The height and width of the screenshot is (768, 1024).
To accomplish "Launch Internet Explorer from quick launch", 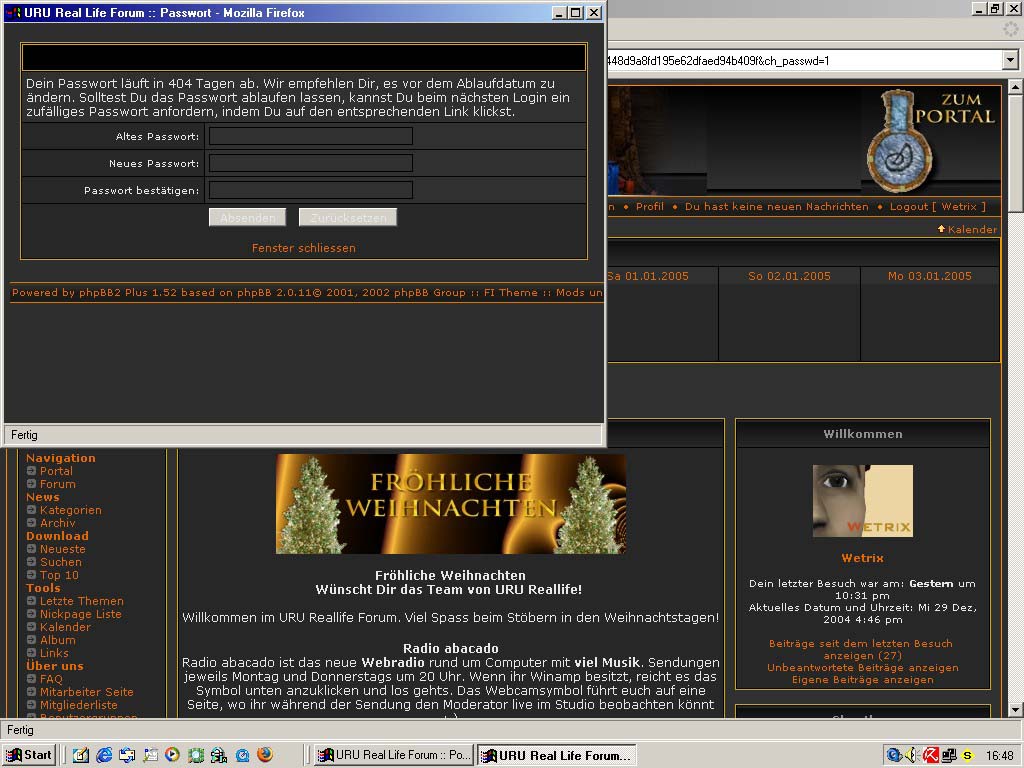I will coord(104,755).
